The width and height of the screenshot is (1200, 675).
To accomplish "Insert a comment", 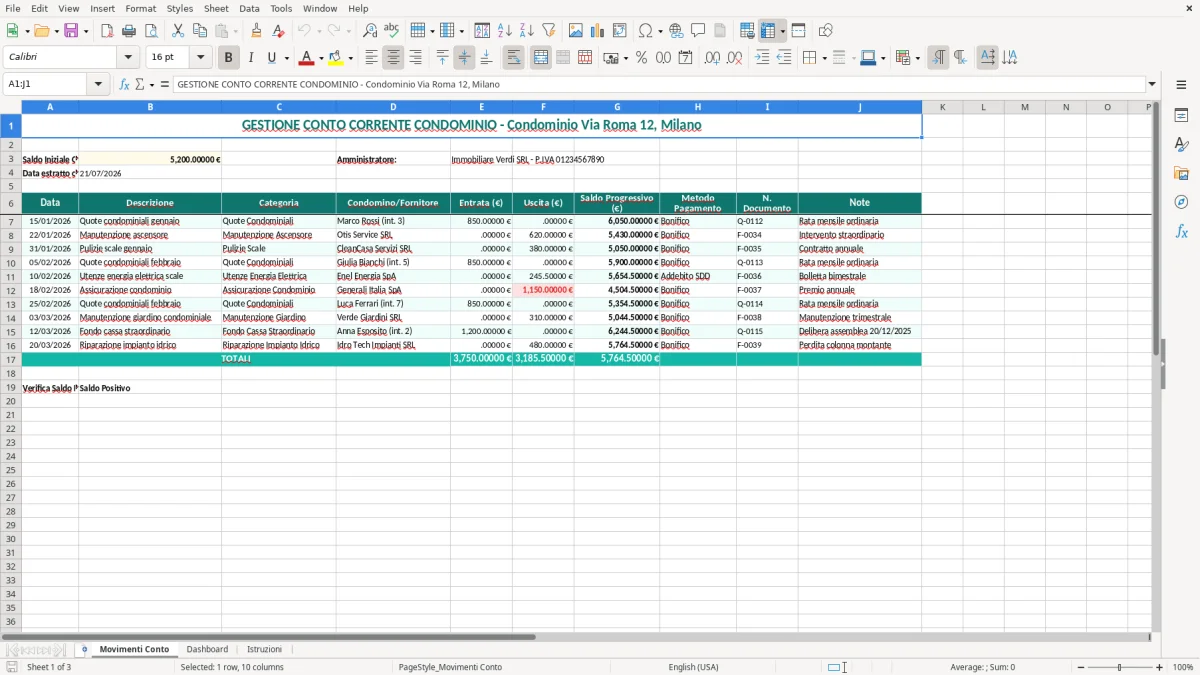I will (698, 31).
